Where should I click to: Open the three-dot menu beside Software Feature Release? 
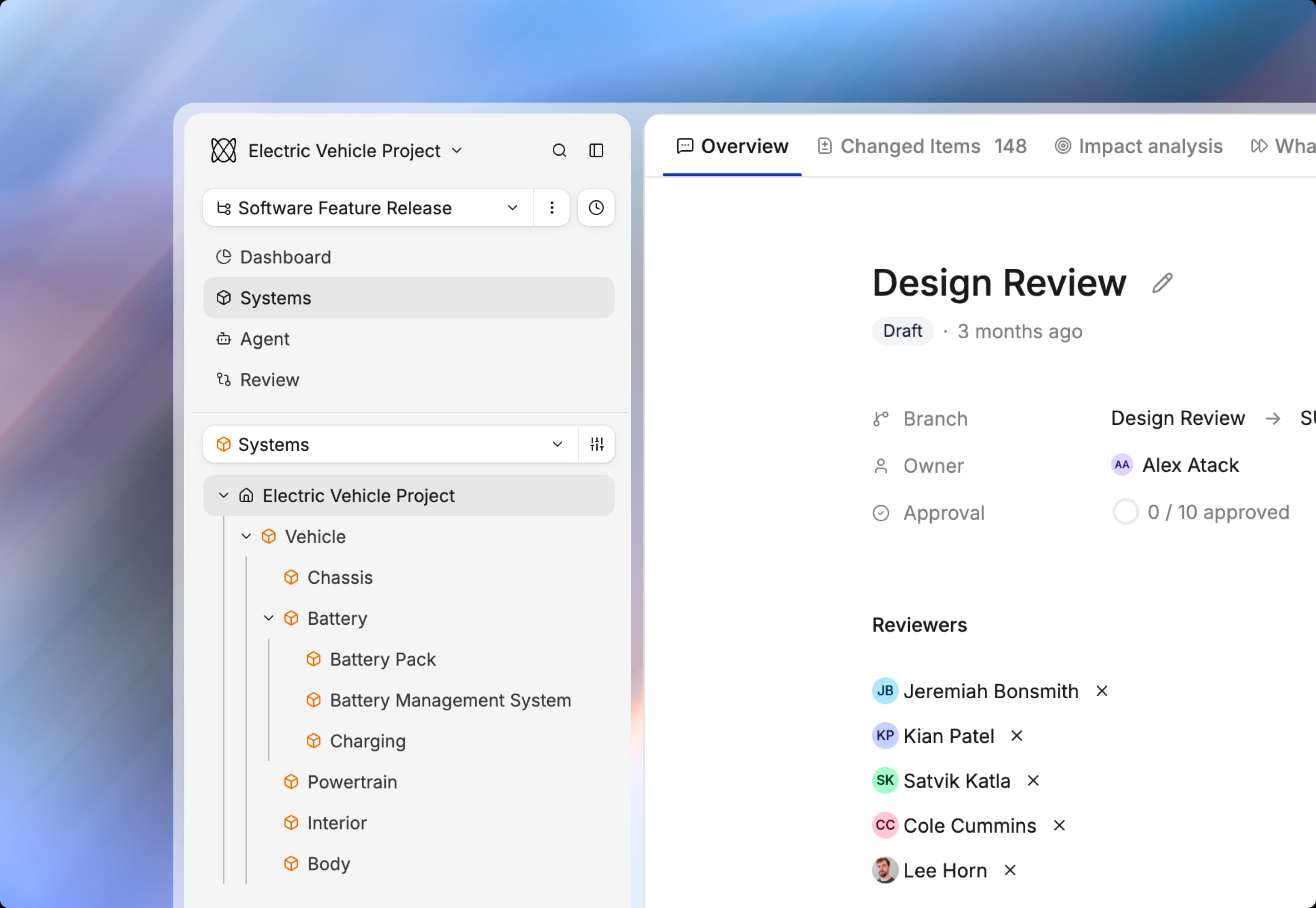click(552, 207)
